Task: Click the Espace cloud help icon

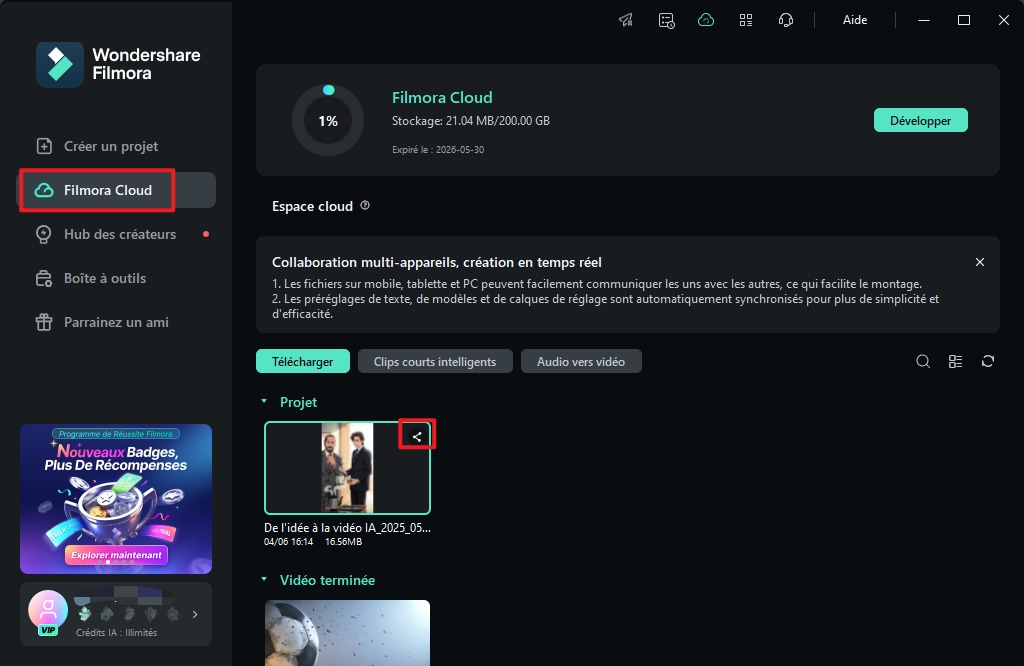Action: (x=365, y=206)
